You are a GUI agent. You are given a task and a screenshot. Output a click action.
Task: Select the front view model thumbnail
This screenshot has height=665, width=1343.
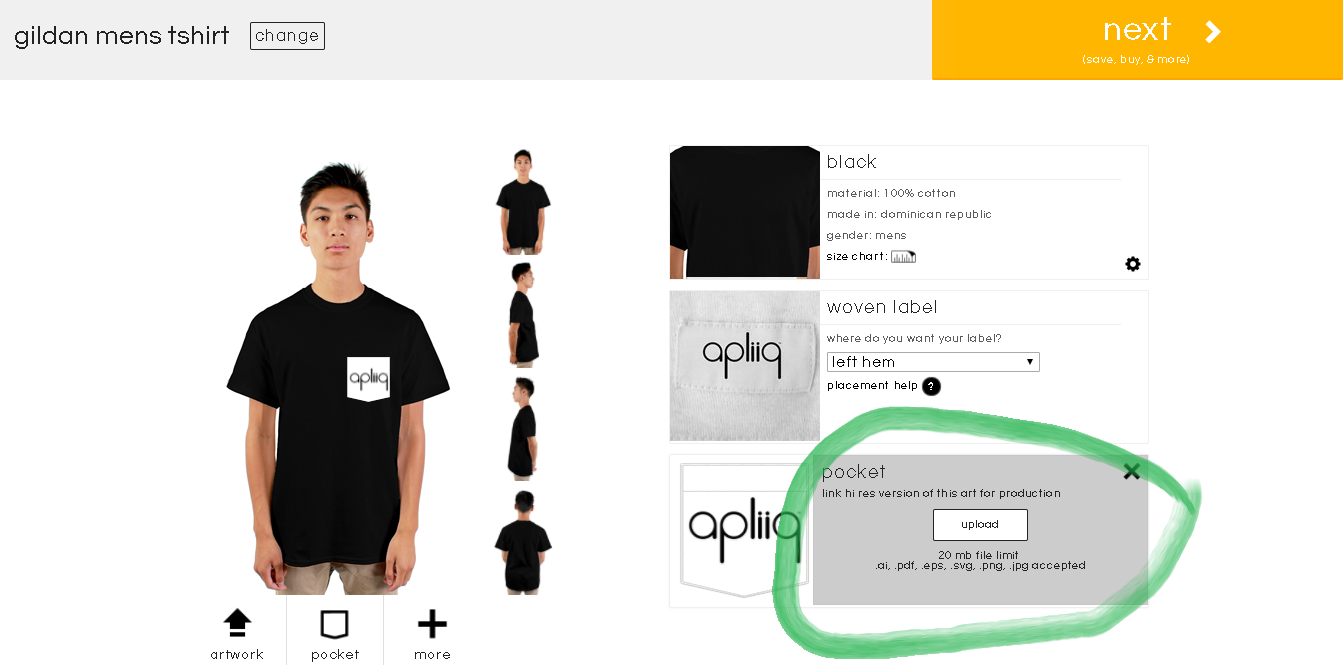[x=523, y=202]
